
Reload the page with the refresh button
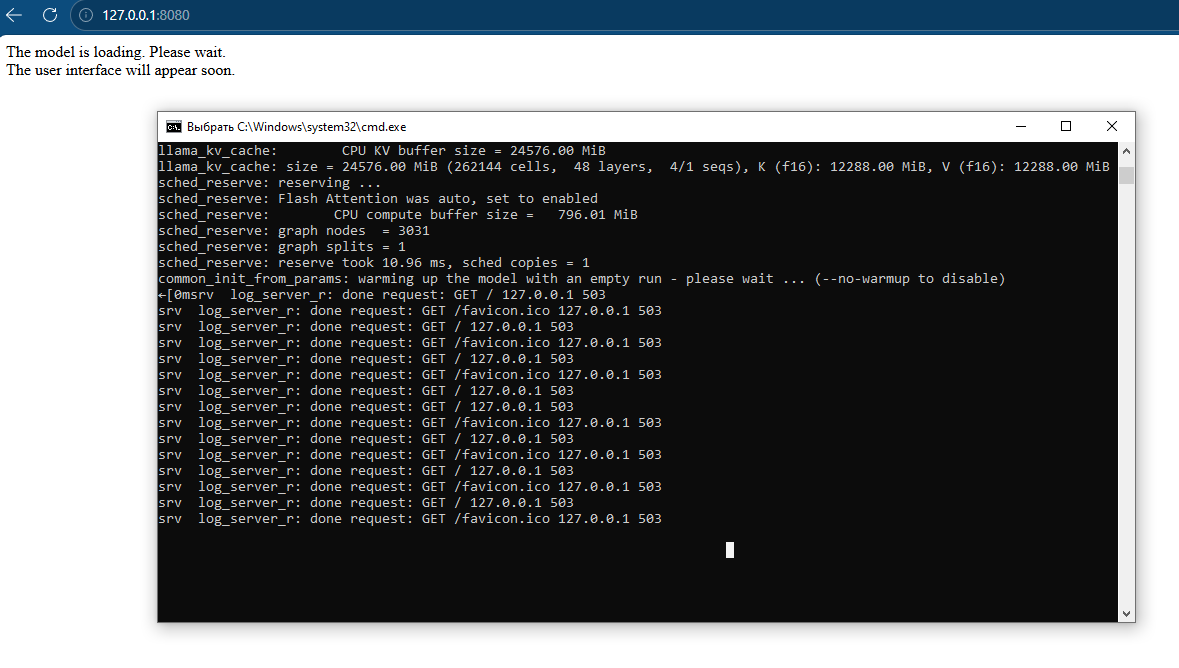(49, 15)
